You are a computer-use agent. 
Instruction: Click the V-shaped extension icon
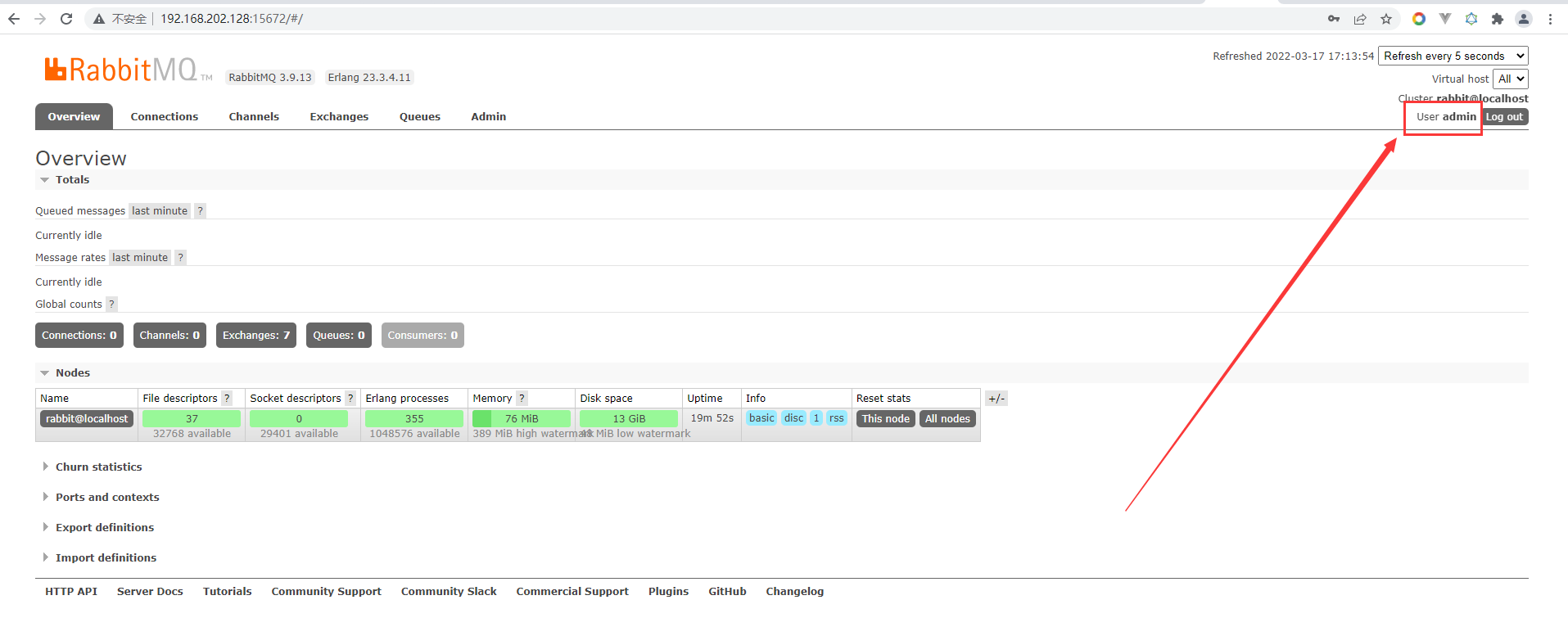click(1445, 19)
